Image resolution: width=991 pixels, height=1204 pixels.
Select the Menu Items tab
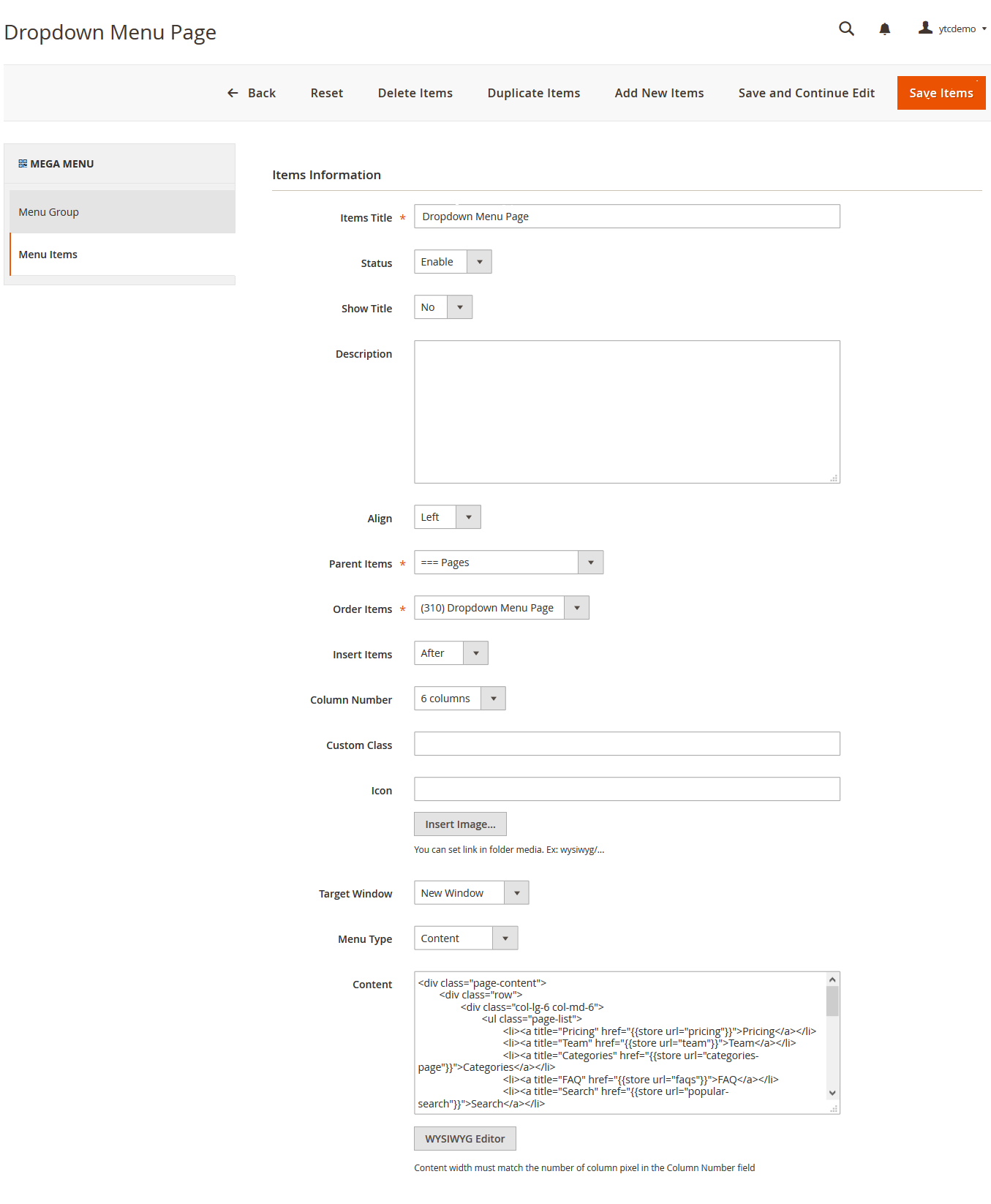(123, 255)
